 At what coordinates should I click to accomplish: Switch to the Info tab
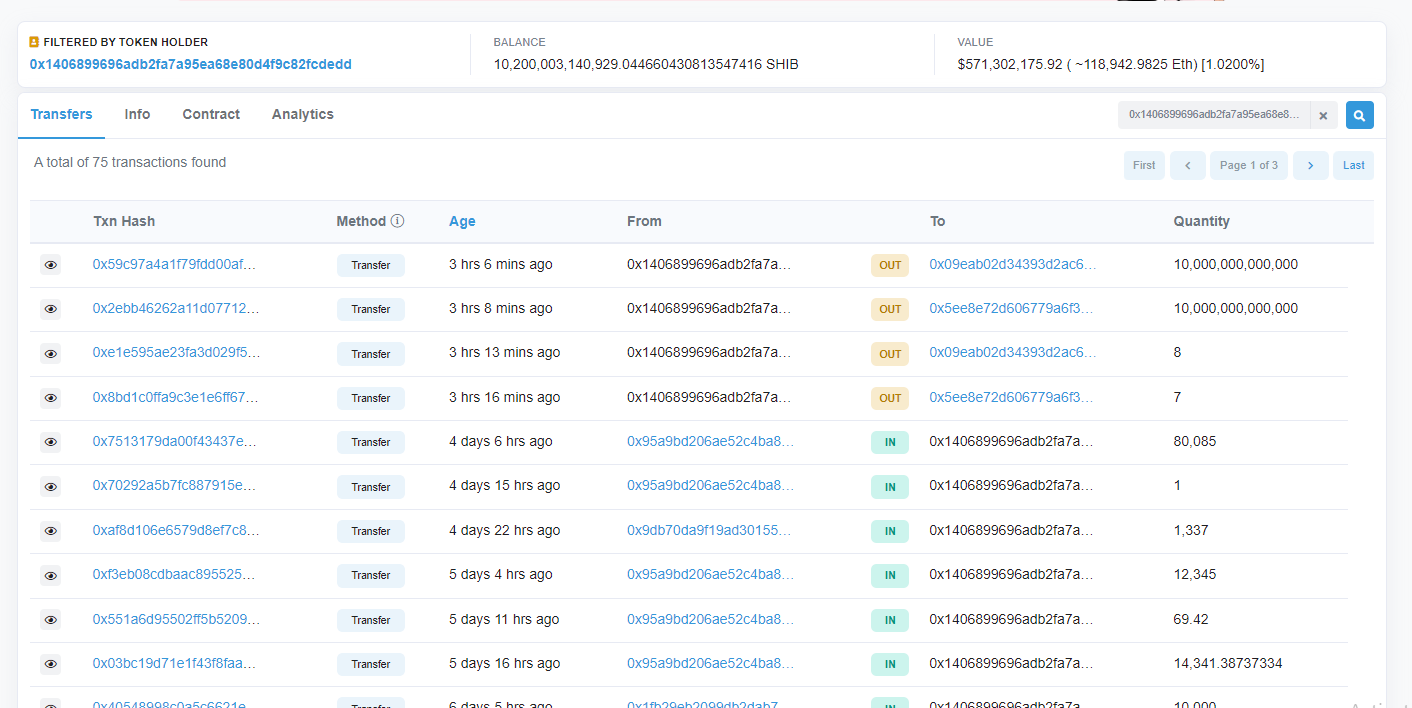[x=137, y=115]
